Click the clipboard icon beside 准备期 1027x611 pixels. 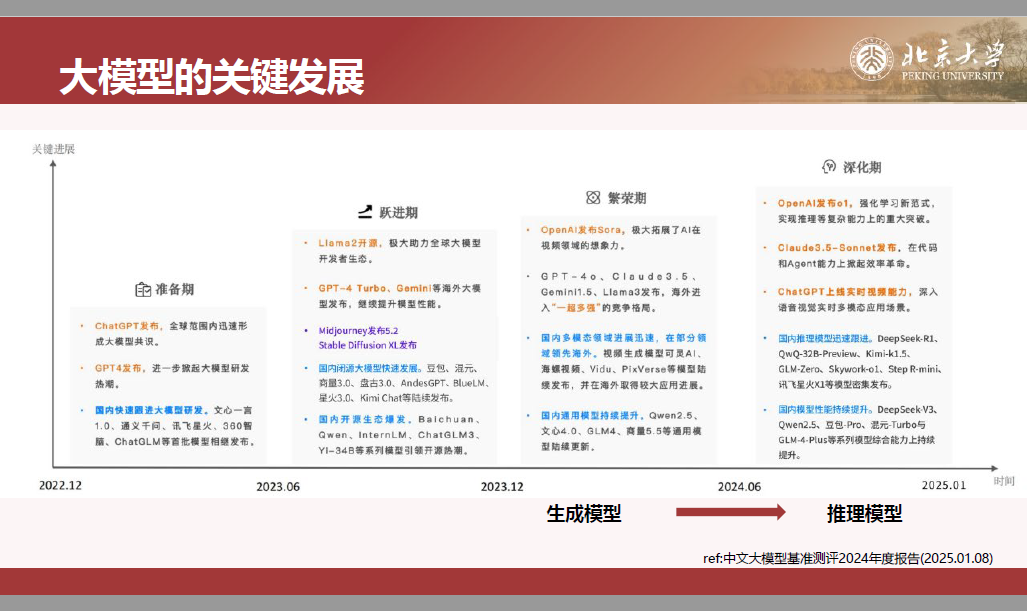click(143, 289)
